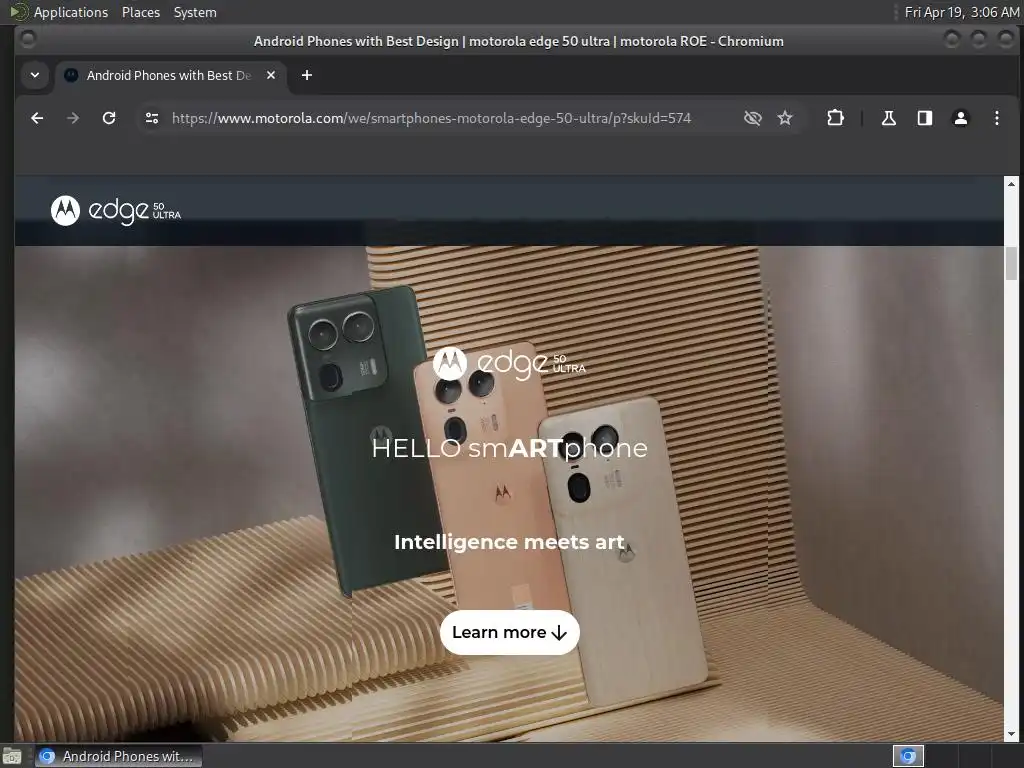Toggle the browser side panel
This screenshot has width=1024, height=768.
[x=925, y=118]
